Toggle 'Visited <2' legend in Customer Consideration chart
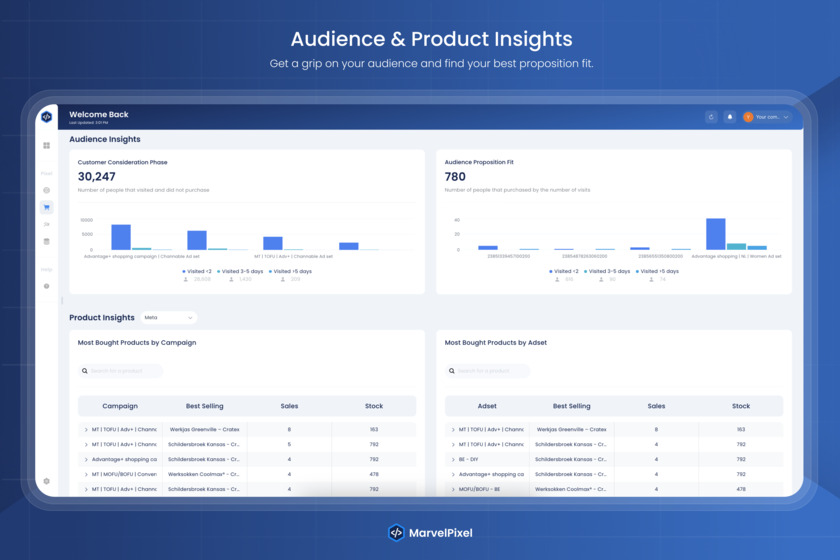 pos(197,271)
